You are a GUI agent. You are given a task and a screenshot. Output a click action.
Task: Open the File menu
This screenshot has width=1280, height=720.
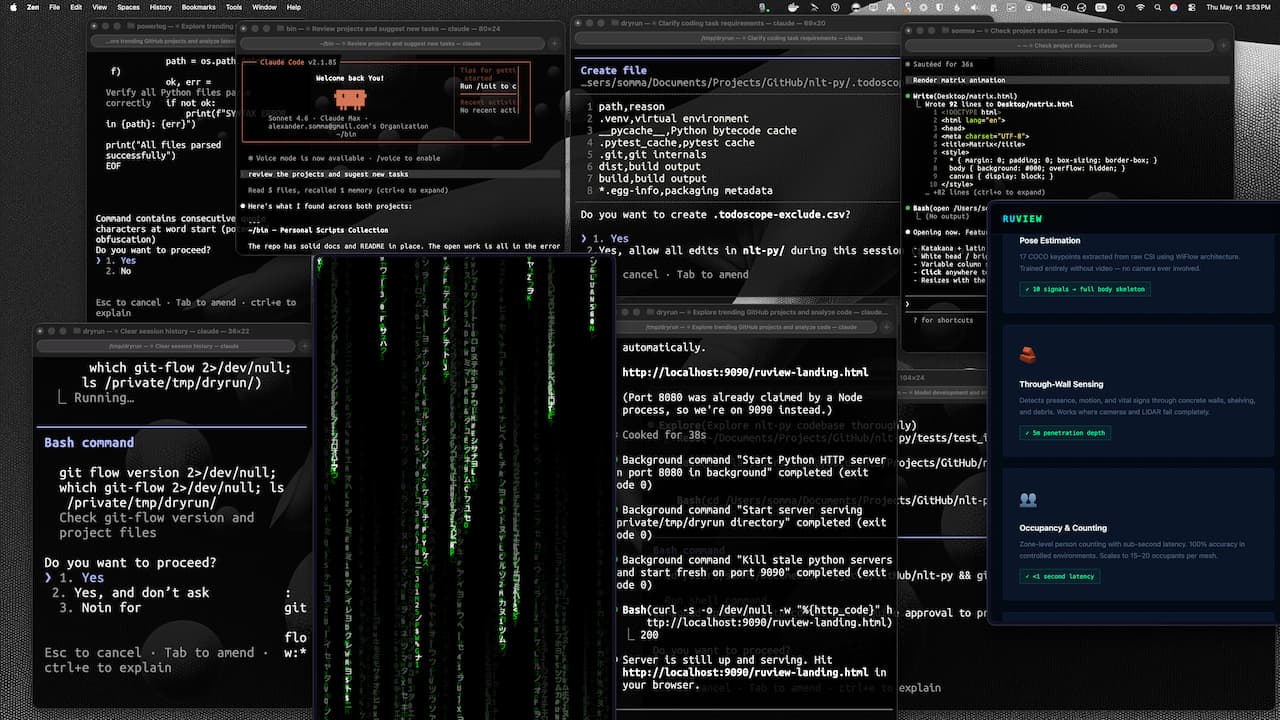(54, 7)
